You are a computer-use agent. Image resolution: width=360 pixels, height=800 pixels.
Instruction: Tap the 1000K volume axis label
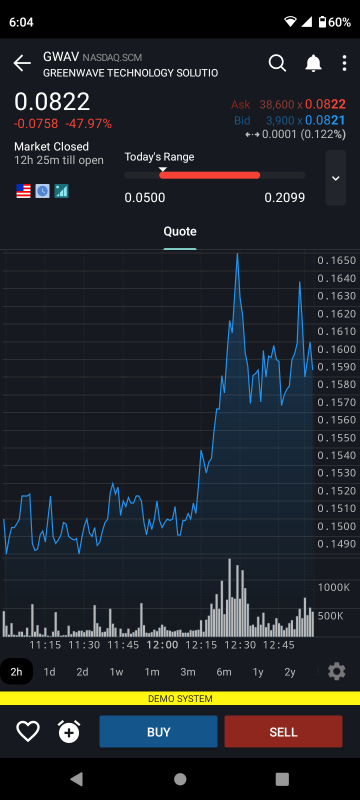pos(335,587)
